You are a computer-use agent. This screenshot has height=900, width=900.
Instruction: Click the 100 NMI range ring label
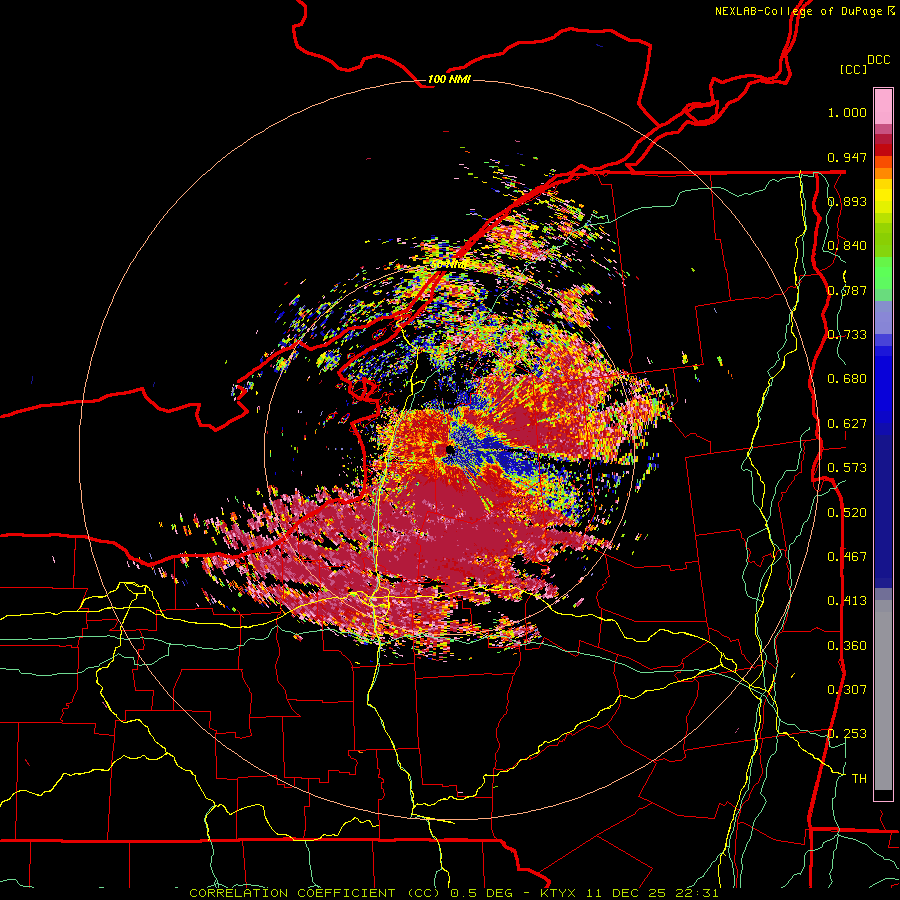(x=449, y=79)
